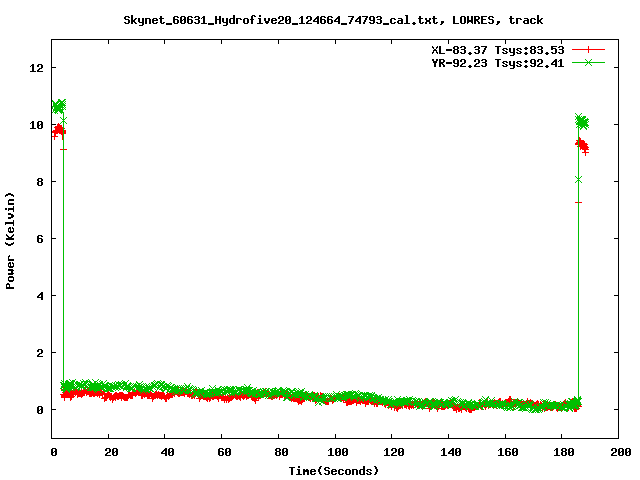Viewport: 640px width, 480px height.
Task: Click x-axis tick label 100
Action: point(338,452)
